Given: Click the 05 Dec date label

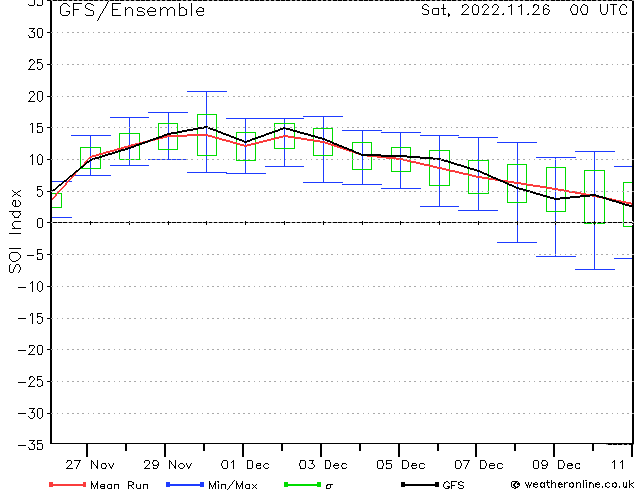Looking at the screenshot, I should coord(401,465).
